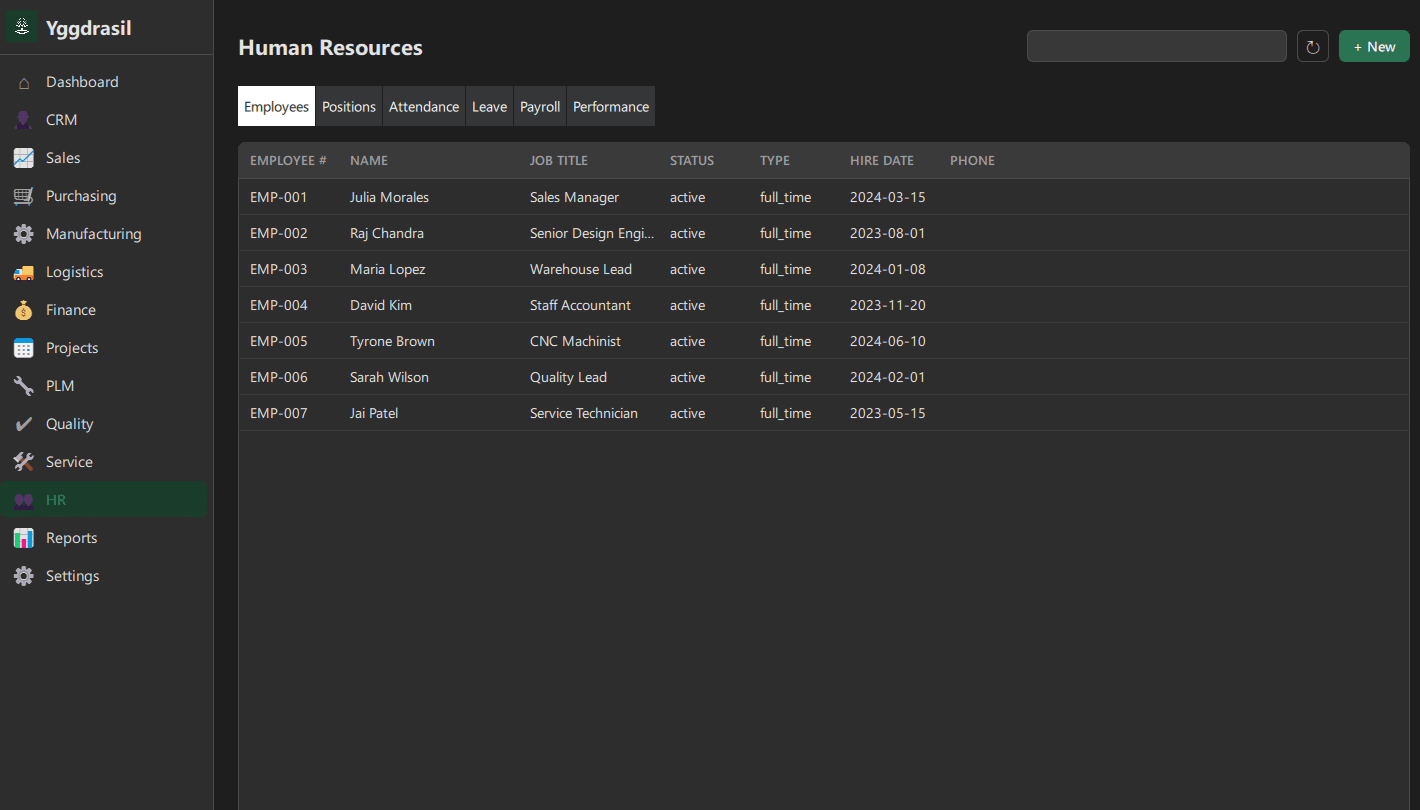Click the Yggdrasil tree logo

point(21,26)
